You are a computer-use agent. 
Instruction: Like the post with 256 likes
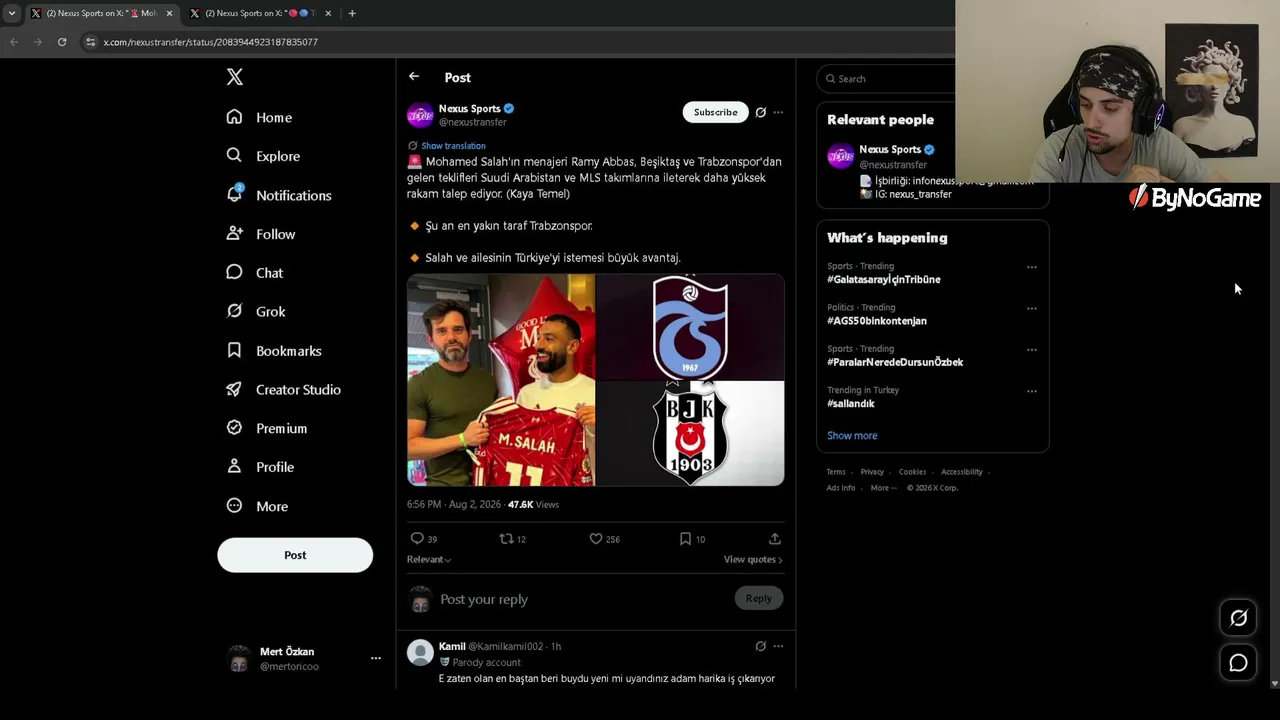(x=596, y=539)
